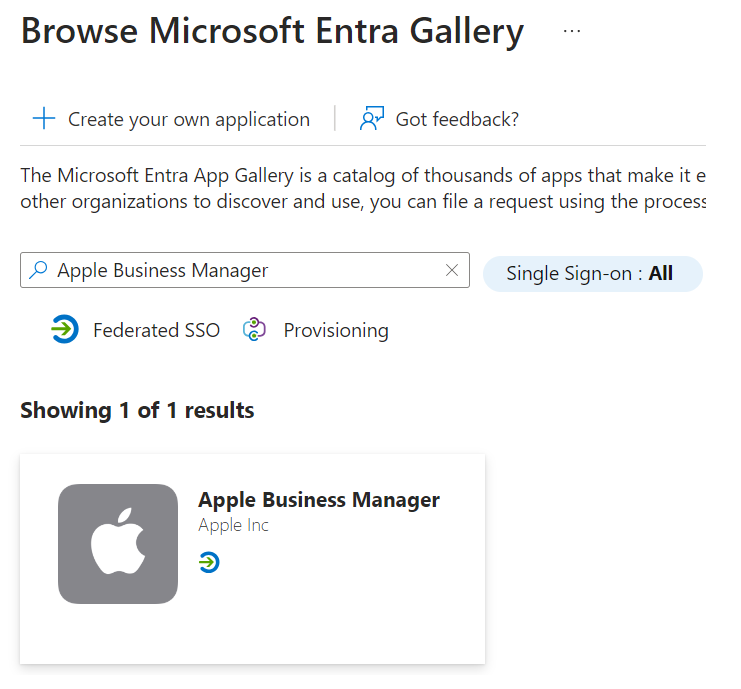The width and height of the screenshot is (741, 689).
Task: Click the magnifier icon in the search box
Action: coord(38,270)
